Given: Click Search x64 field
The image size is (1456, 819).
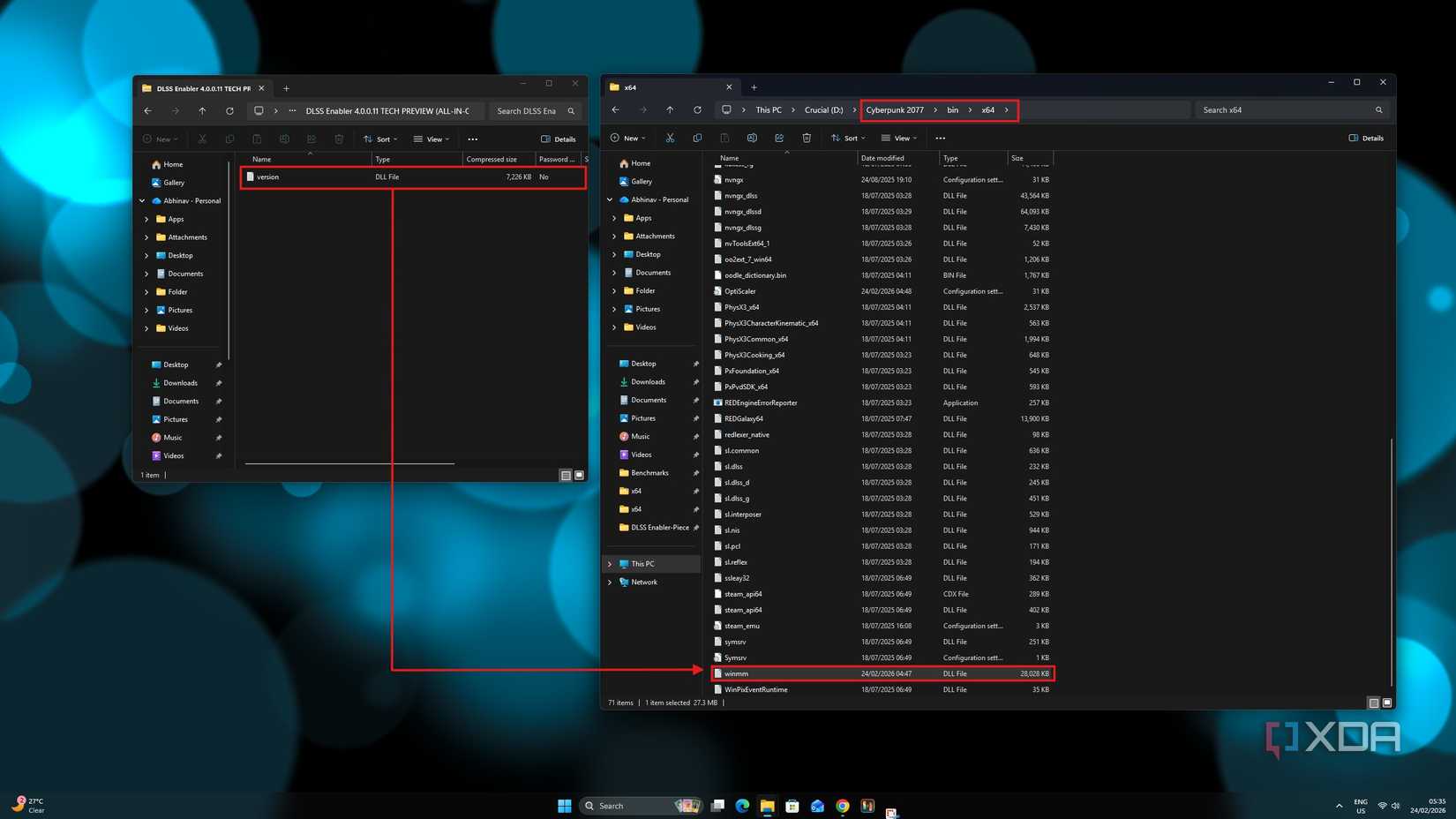Looking at the screenshot, I should pyautogui.click(x=1291, y=110).
